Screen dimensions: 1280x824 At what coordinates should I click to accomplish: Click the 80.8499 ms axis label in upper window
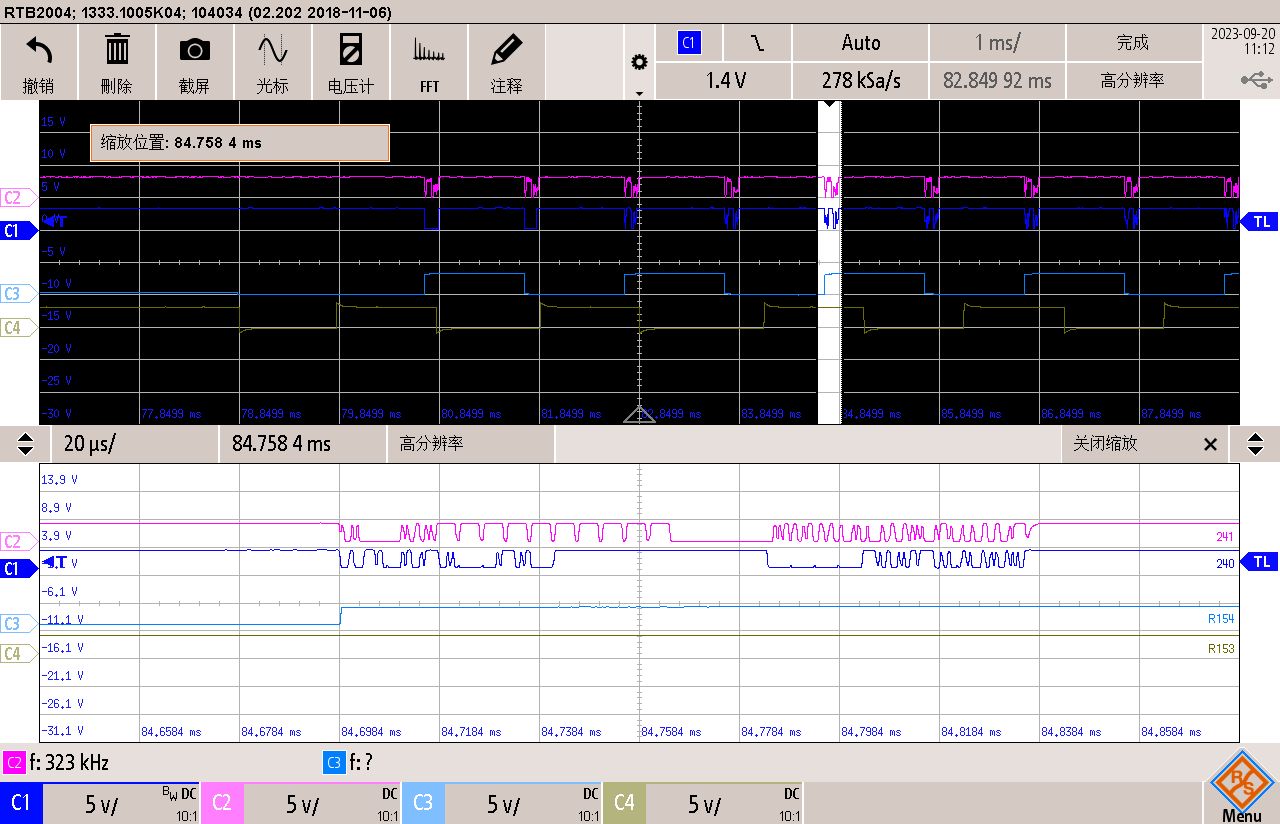coord(471,413)
